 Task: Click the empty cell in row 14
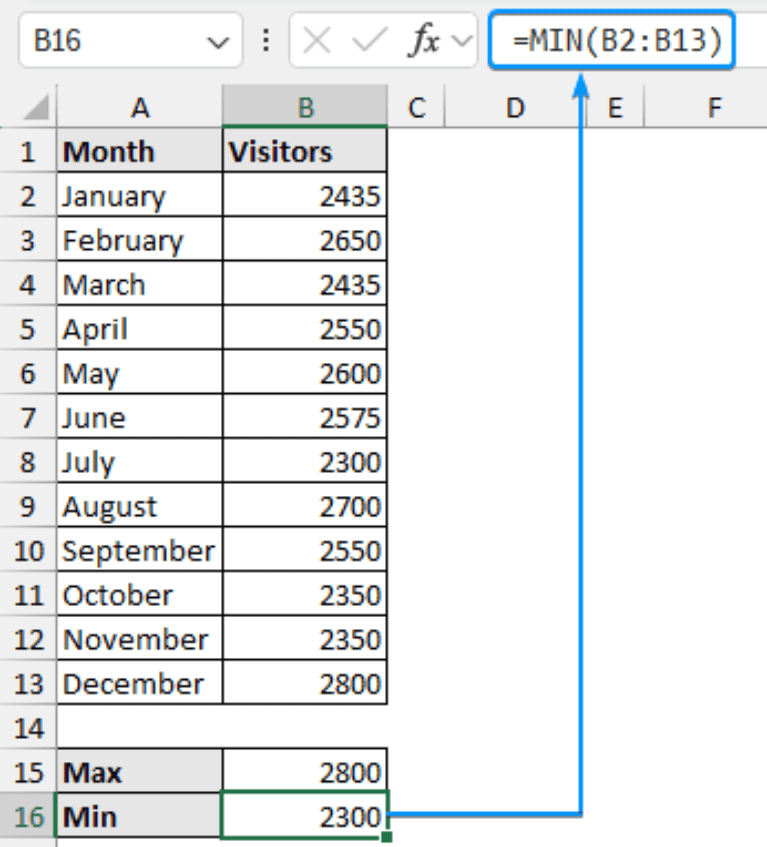pyautogui.click(x=140, y=728)
